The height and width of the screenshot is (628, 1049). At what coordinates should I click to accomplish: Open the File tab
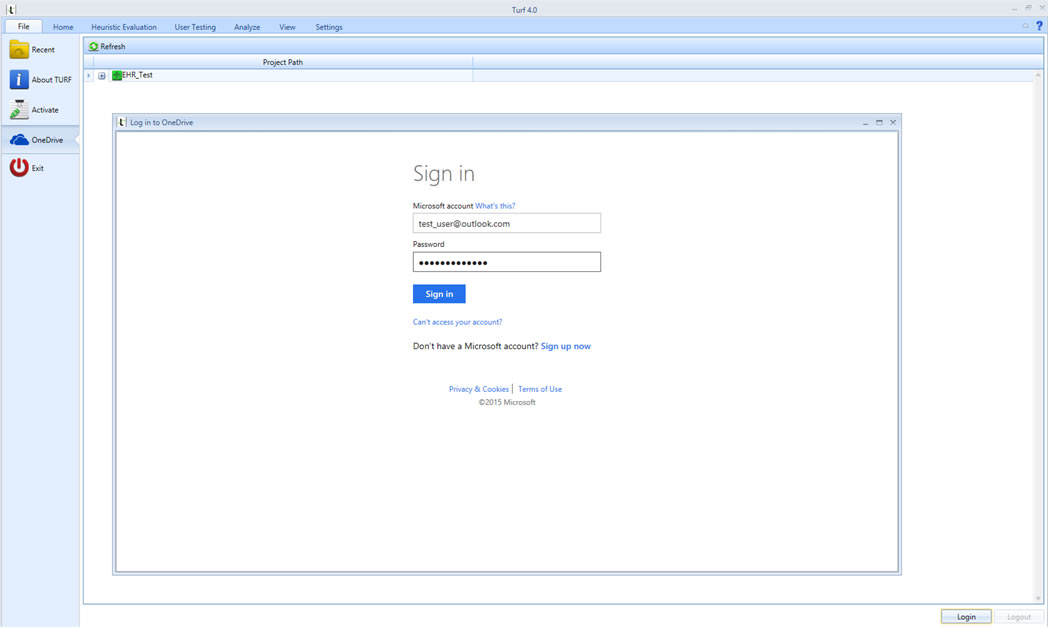[23, 27]
